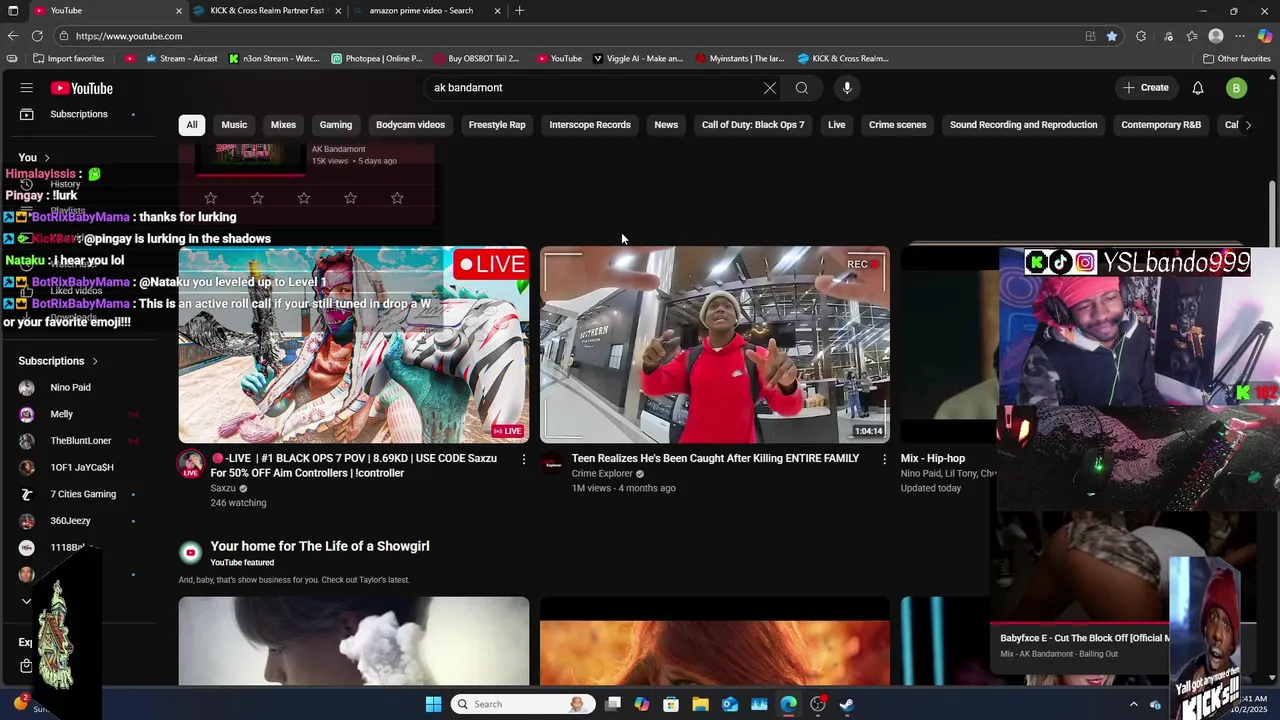Switch to KICK & Cross Realm tab
The width and height of the screenshot is (1280, 720).
pos(267,11)
